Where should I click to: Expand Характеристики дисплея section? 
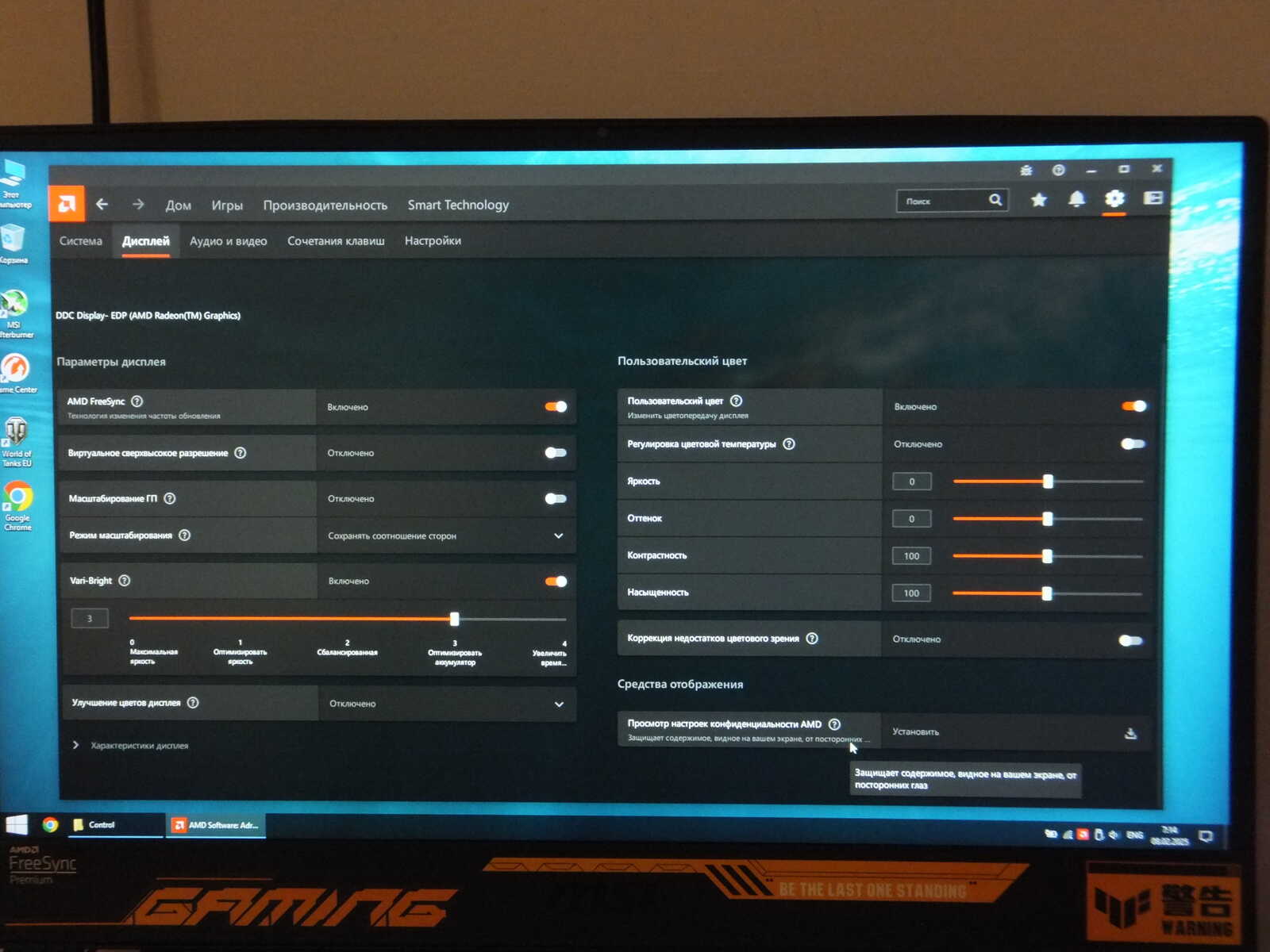(130, 746)
